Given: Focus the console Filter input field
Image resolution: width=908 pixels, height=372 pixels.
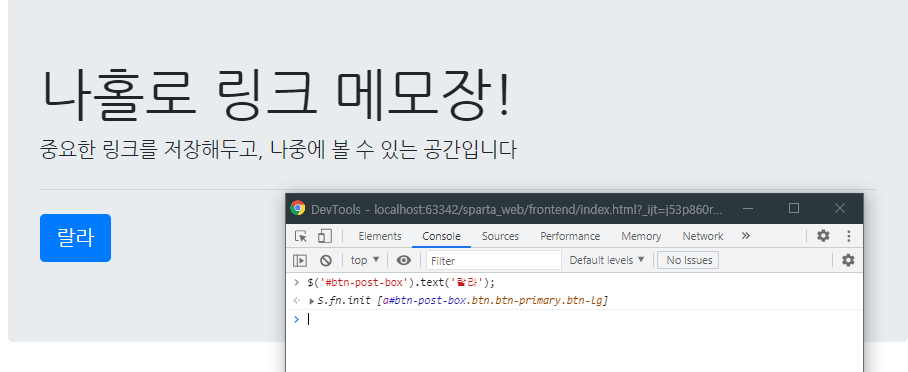Looking at the screenshot, I should (x=494, y=260).
